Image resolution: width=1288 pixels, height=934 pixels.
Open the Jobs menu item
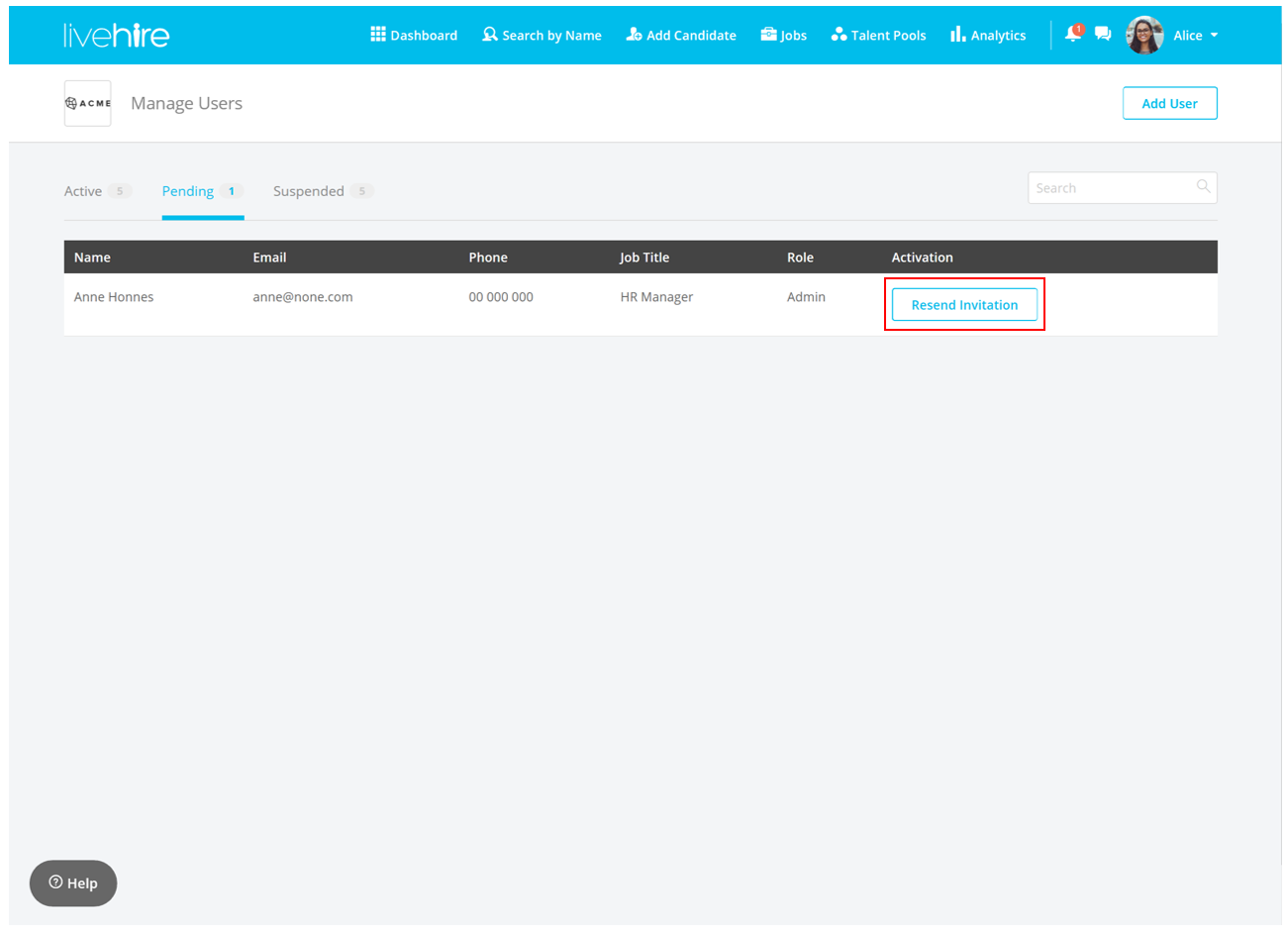pos(784,36)
